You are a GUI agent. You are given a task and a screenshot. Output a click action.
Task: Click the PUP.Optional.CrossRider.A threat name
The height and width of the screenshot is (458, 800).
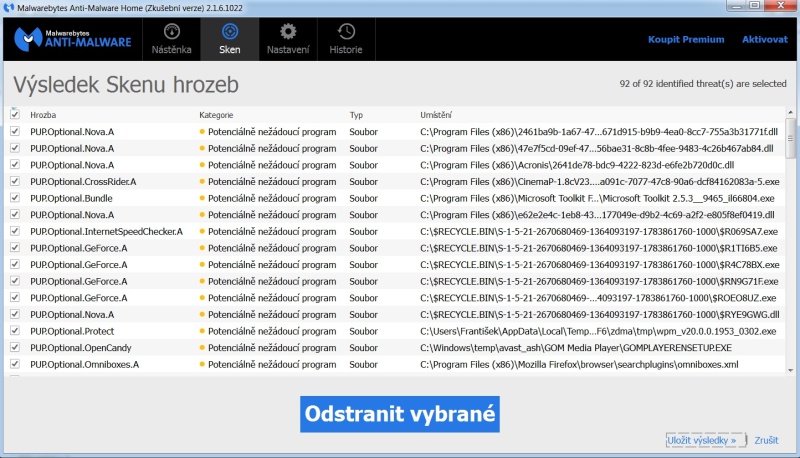click(83, 182)
